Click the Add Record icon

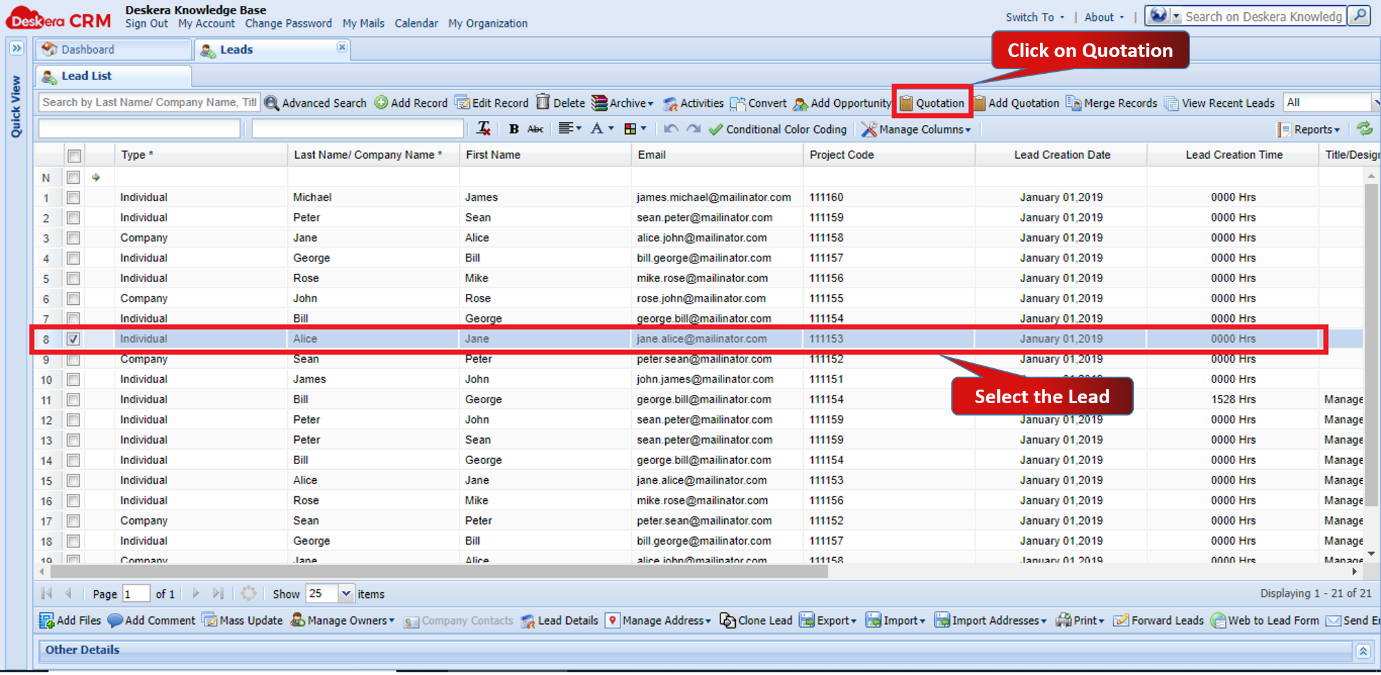tap(381, 103)
